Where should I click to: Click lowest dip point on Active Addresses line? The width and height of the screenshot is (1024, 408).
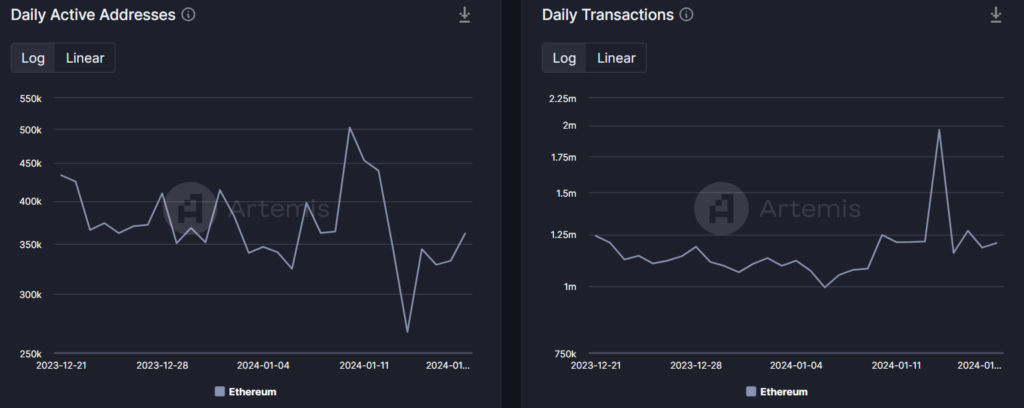pos(407,332)
